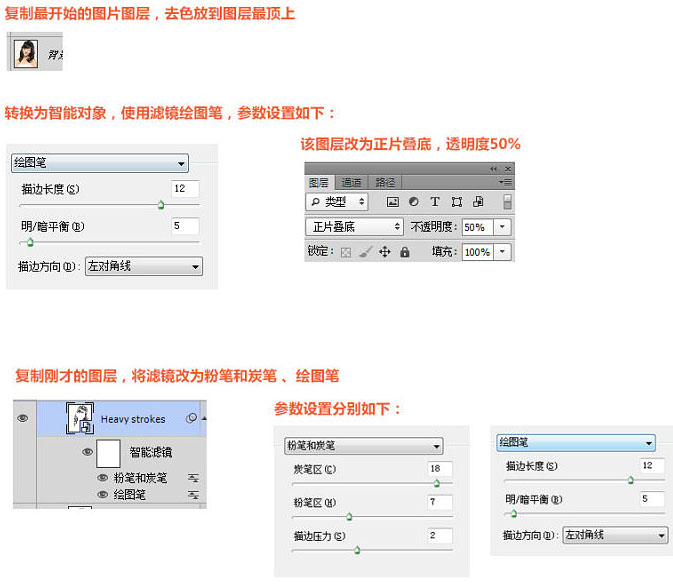
Task: Click the smart filter indicator on Heavy strokes
Action: tap(191, 418)
